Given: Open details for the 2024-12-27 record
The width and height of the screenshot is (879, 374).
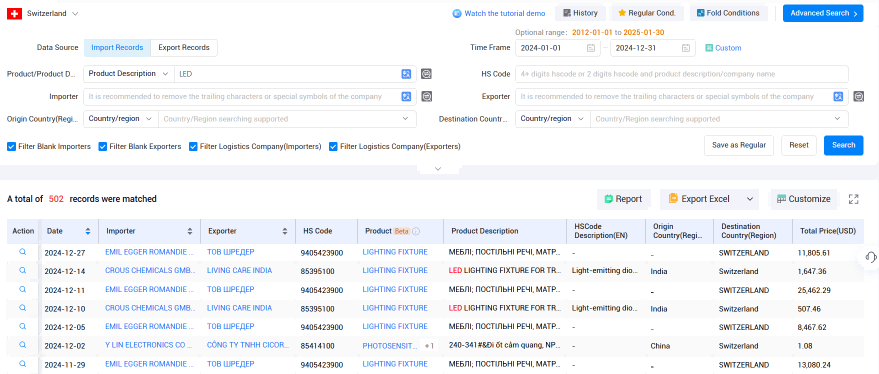Looking at the screenshot, I should tap(22, 252).
